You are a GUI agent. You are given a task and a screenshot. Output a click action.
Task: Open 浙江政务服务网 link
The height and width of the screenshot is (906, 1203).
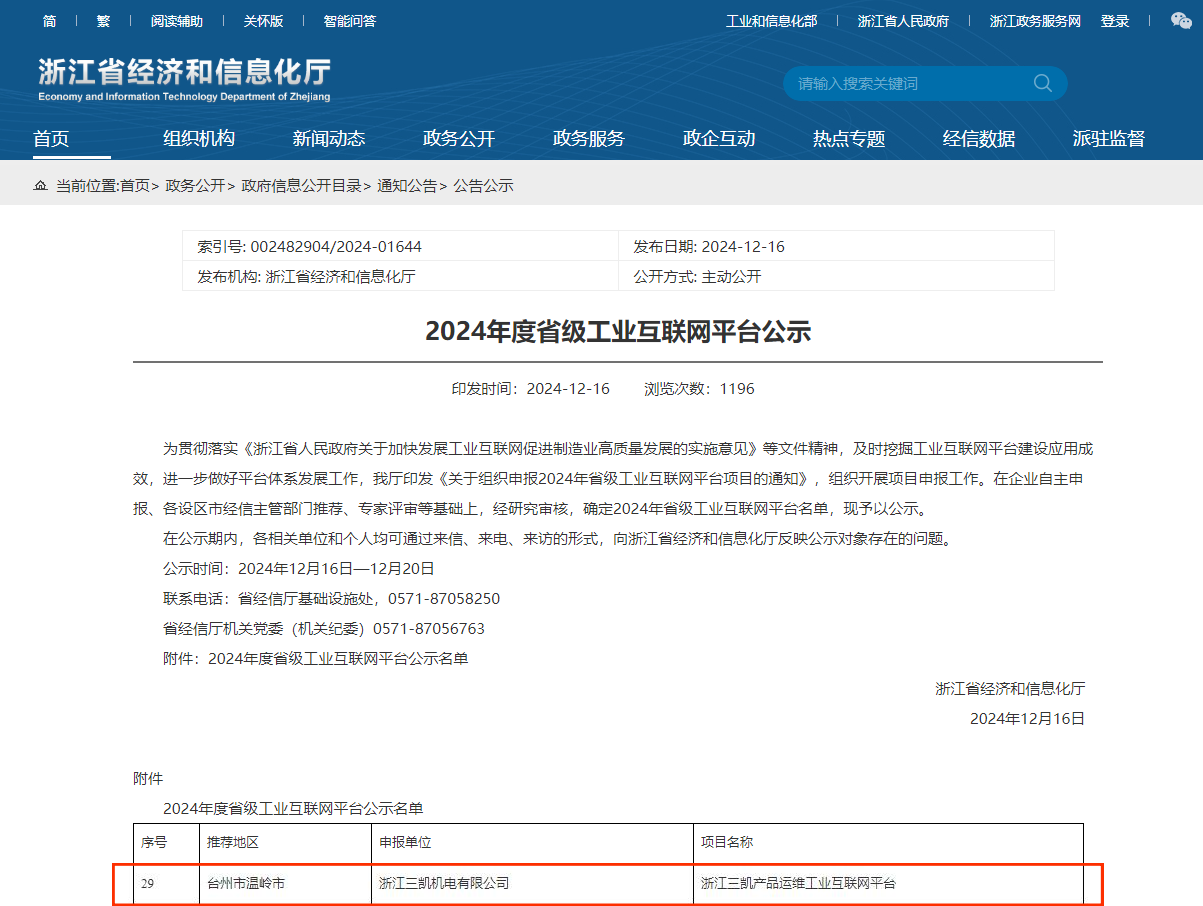(1035, 21)
